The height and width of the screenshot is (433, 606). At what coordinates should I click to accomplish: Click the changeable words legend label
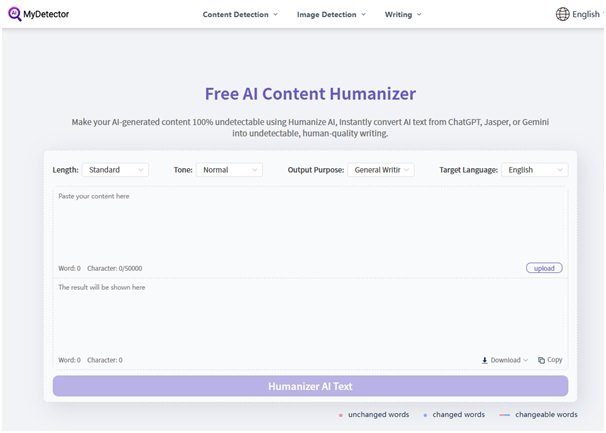click(546, 414)
